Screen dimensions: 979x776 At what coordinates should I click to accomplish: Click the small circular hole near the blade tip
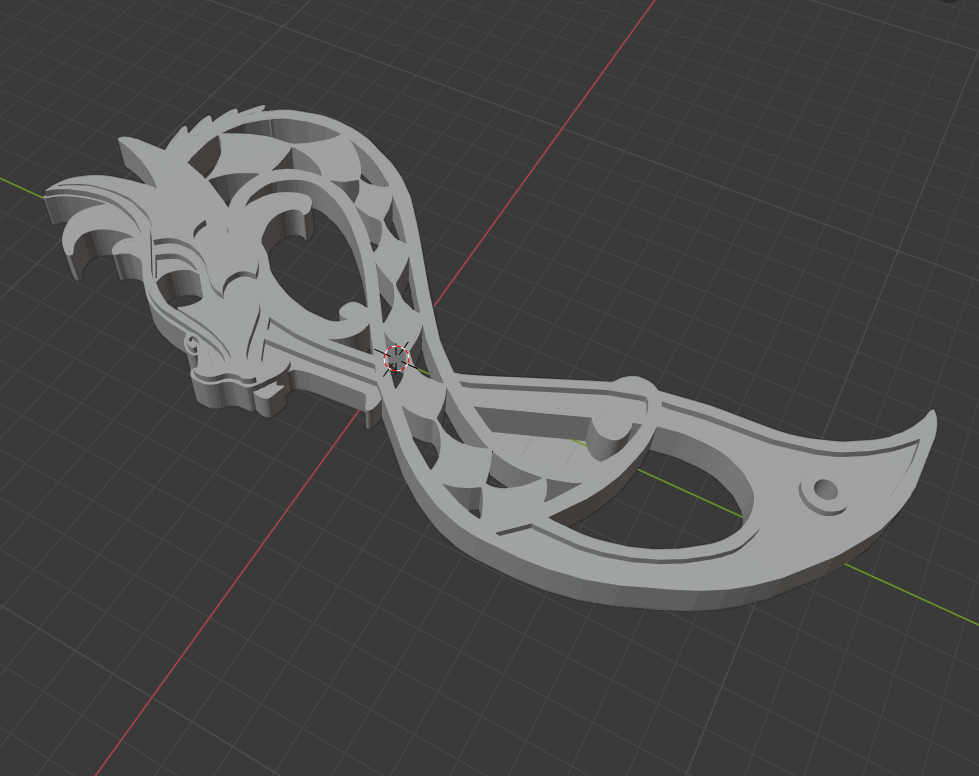(825, 490)
